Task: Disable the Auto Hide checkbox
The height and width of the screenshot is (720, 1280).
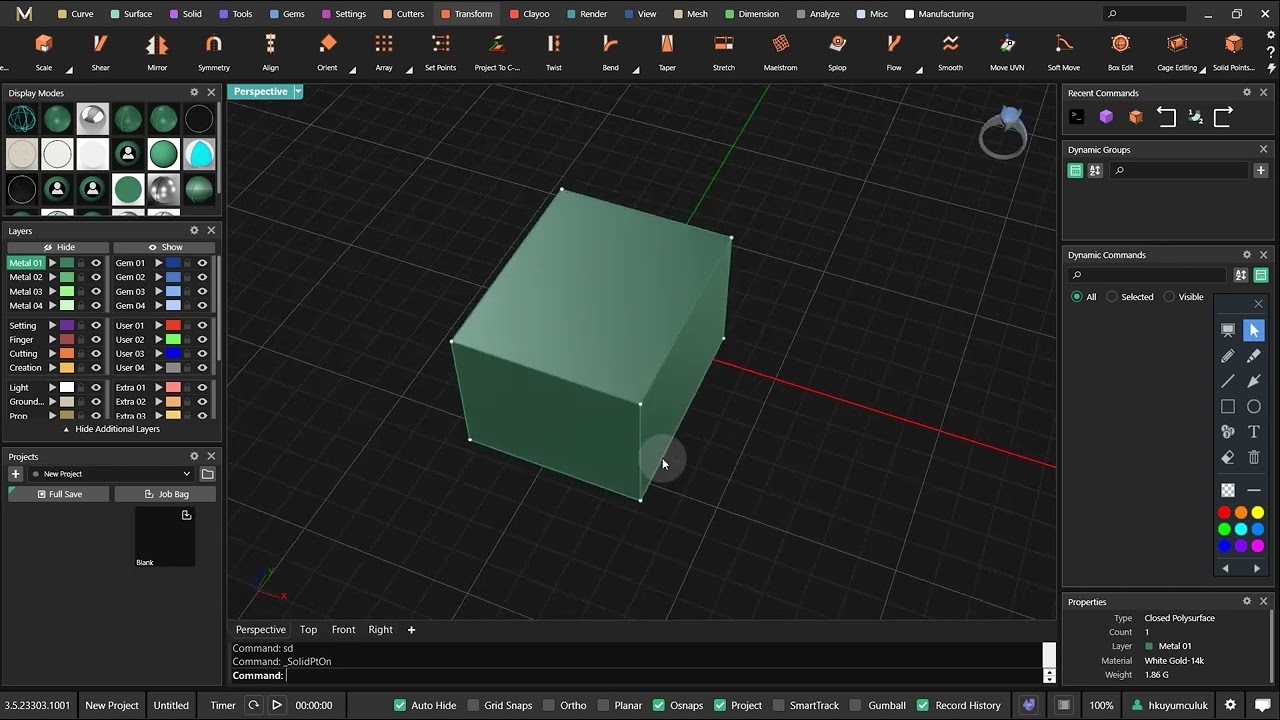Action: coord(400,705)
